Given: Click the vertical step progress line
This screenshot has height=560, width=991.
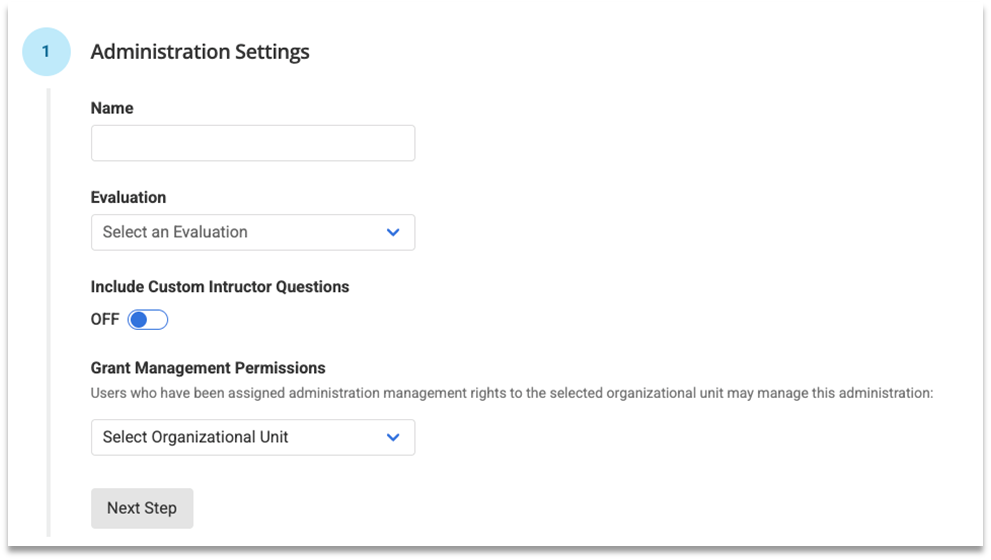Looking at the screenshot, I should coord(48,300).
